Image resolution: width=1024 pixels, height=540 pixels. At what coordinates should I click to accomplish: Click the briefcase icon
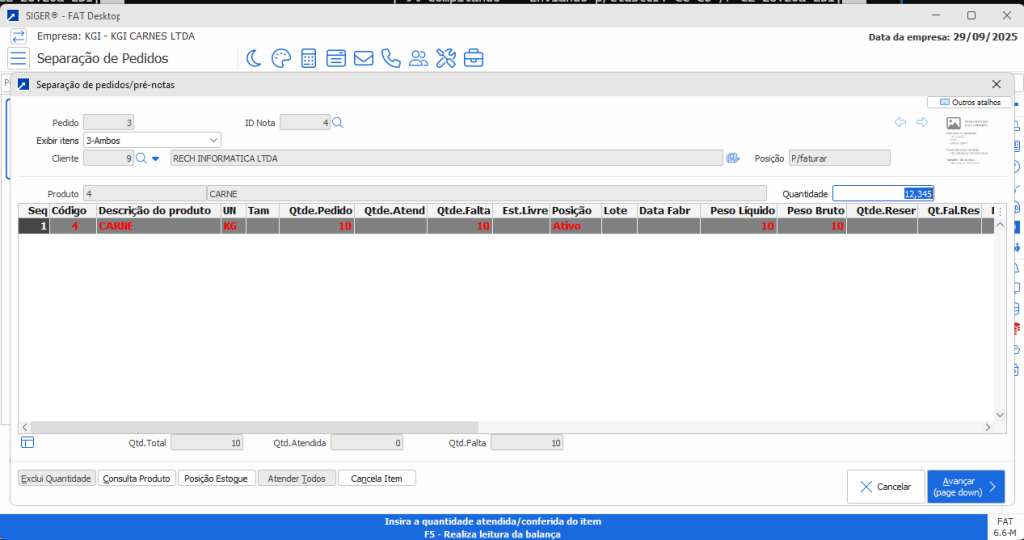point(473,59)
